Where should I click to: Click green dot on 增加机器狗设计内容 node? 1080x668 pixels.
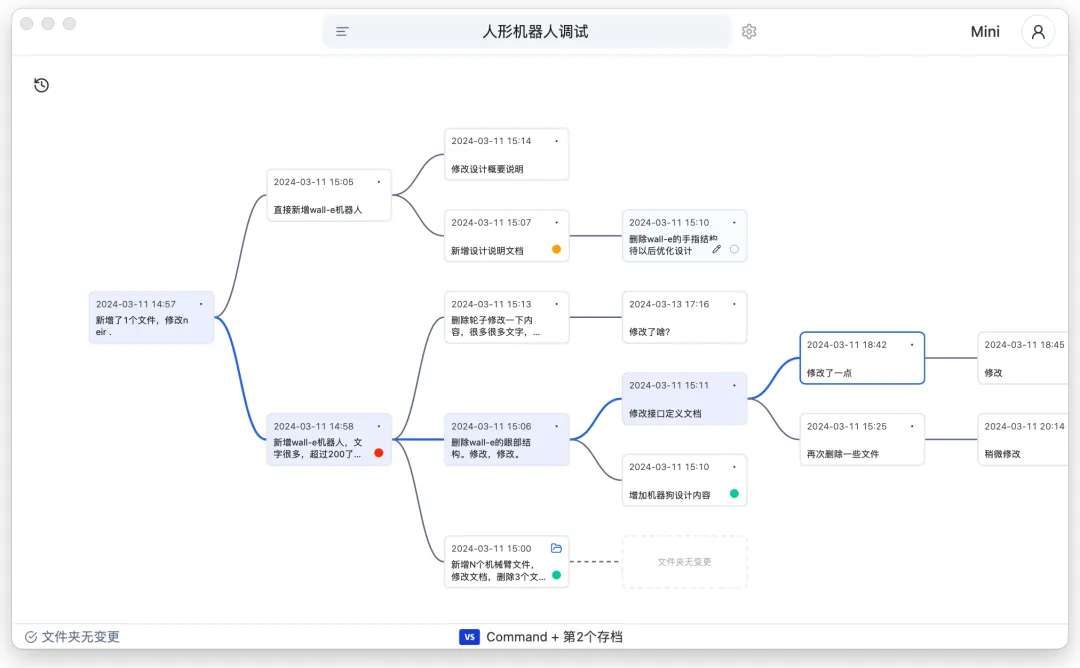point(734,494)
